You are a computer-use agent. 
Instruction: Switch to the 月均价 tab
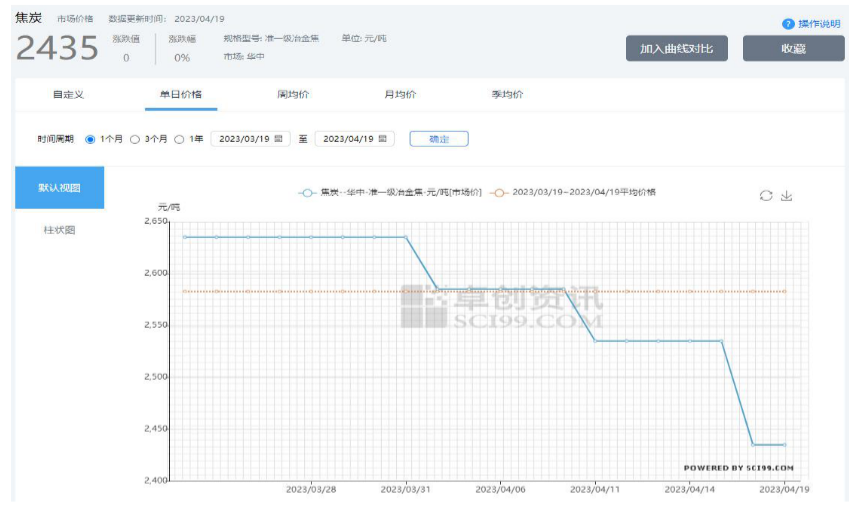[x=400, y=95]
